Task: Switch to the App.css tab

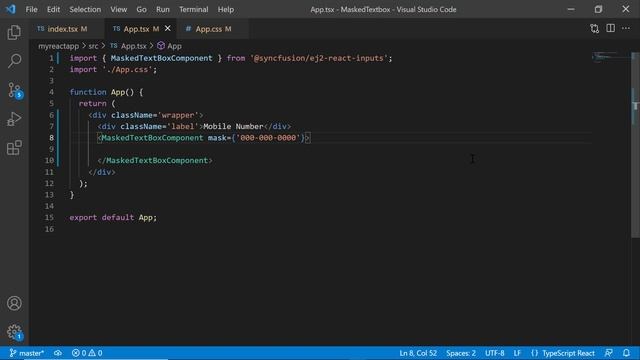Action: [213, 29]
